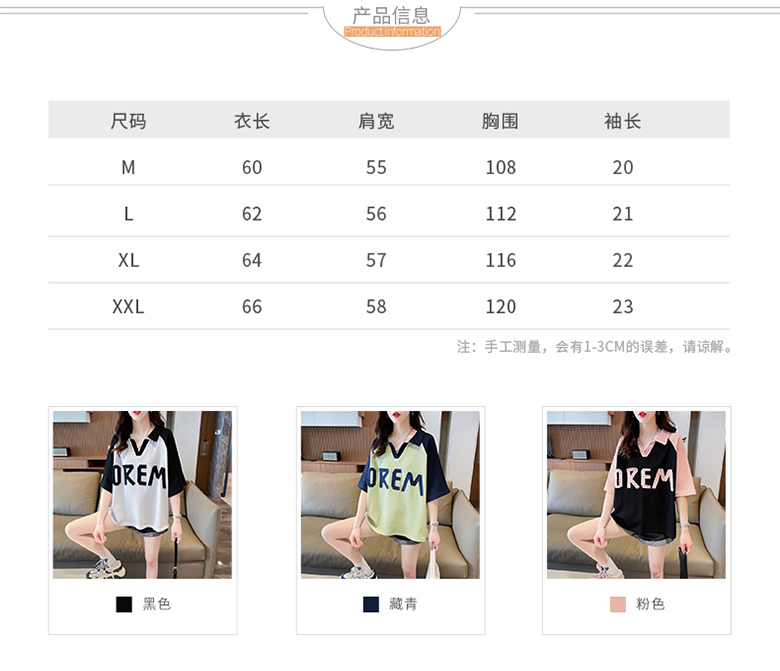780x671 pixels.
Task: Open the green and navy shirt photo
Action: 390,494
